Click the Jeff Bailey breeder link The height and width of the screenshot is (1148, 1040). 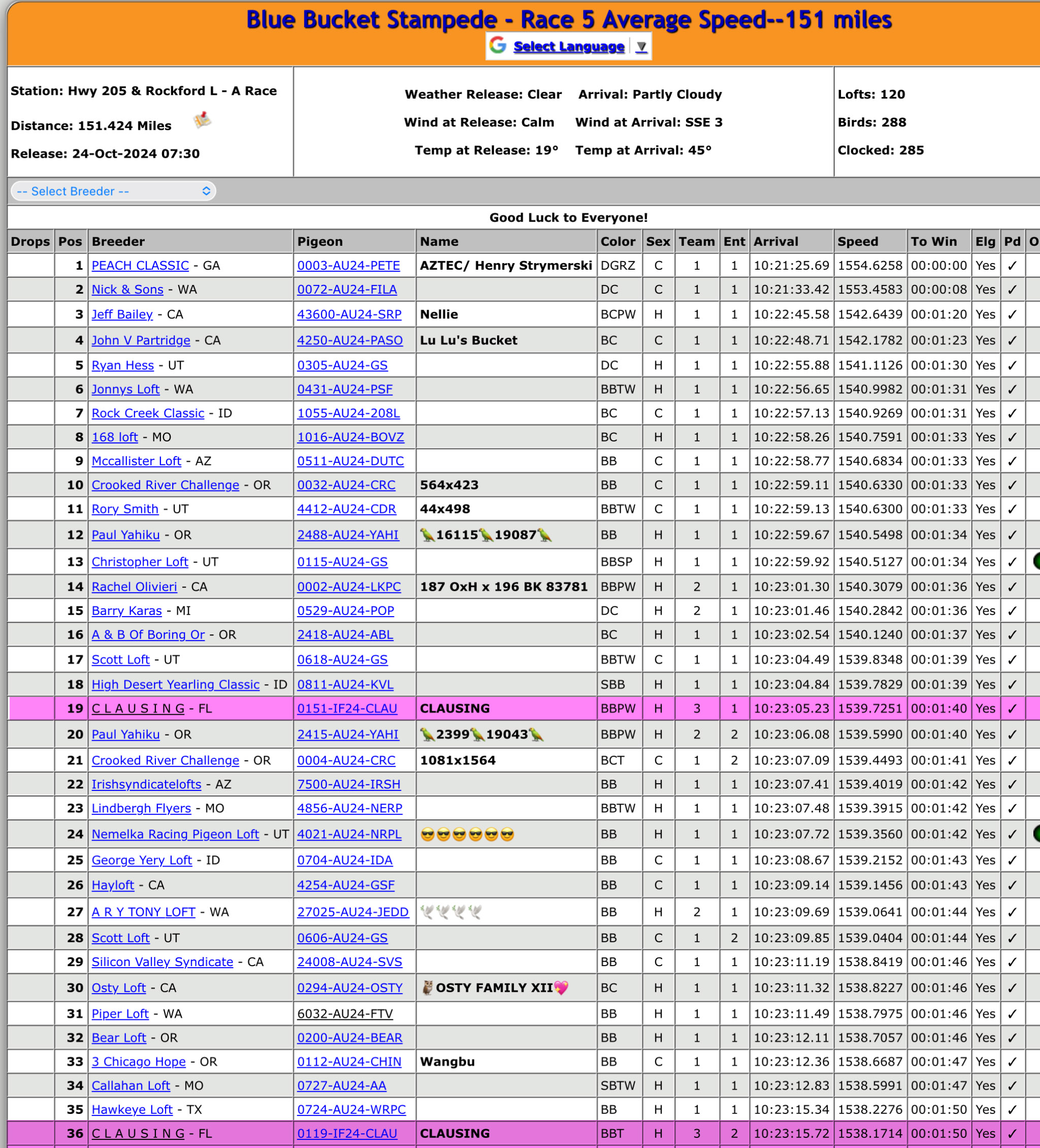click(122, 314)
